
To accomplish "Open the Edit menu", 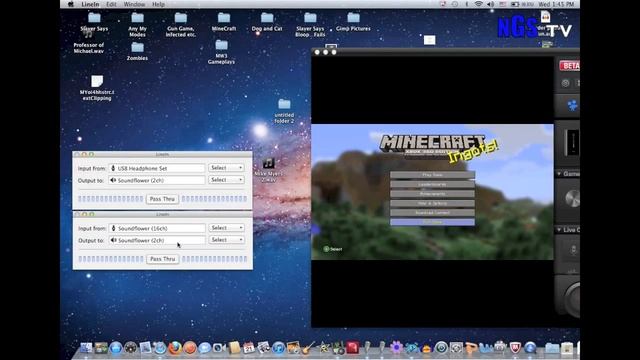I will pos(111,4).
